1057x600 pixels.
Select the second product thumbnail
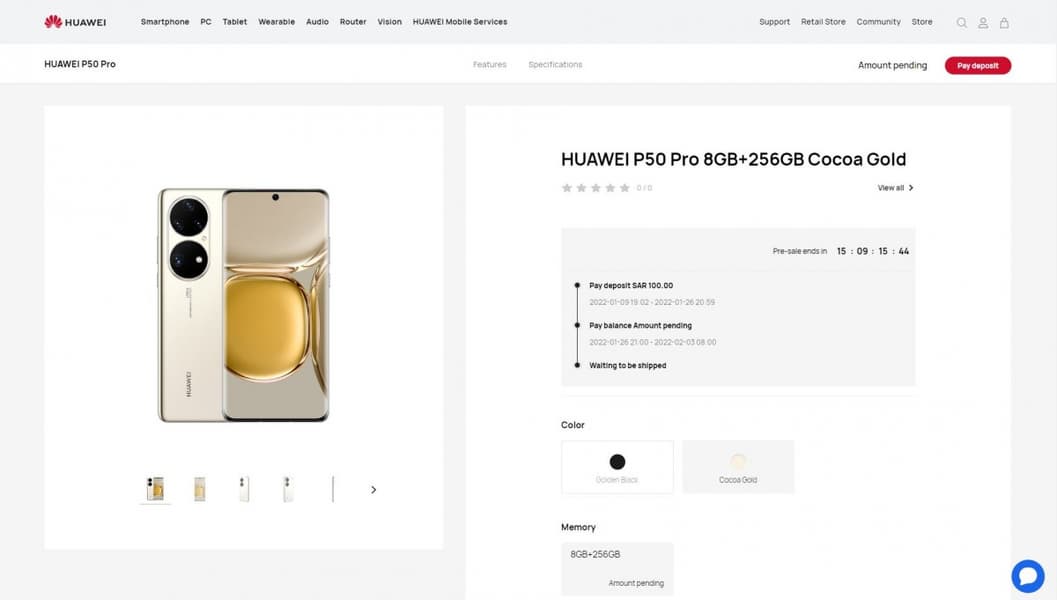200,489
